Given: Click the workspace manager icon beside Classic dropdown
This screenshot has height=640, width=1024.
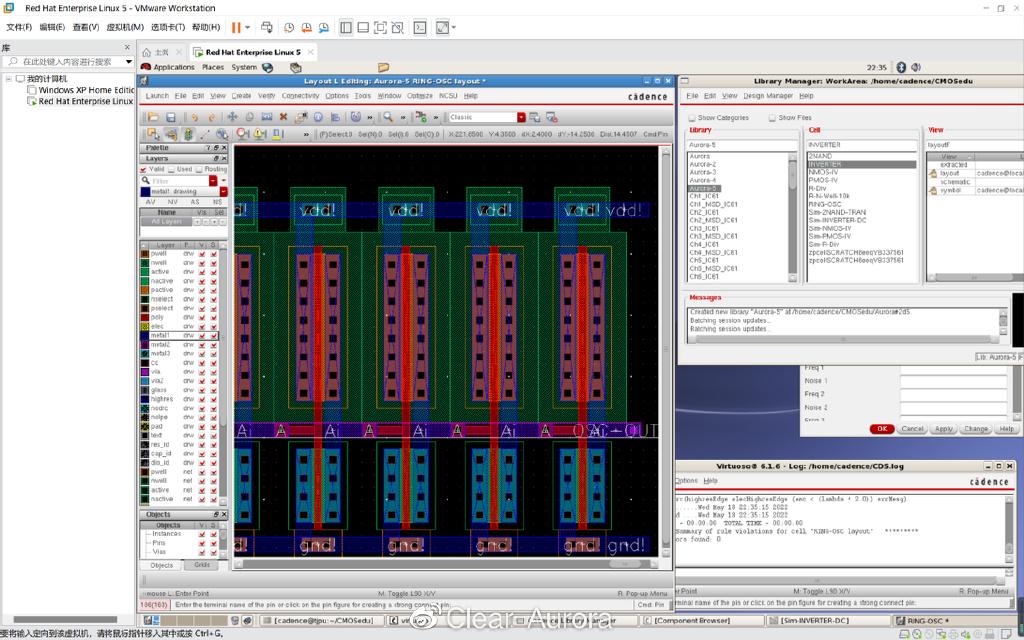Looking at the screenshot, I should coord(535,118).
